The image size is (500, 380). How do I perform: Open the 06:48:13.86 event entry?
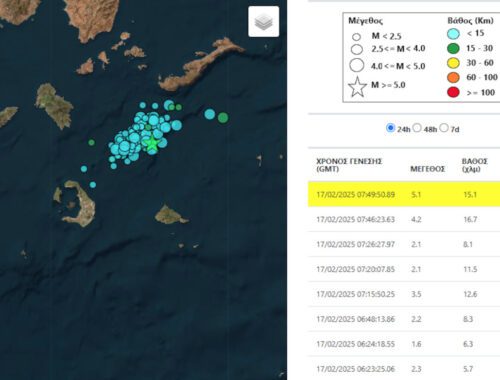click(x=404, y=319)
